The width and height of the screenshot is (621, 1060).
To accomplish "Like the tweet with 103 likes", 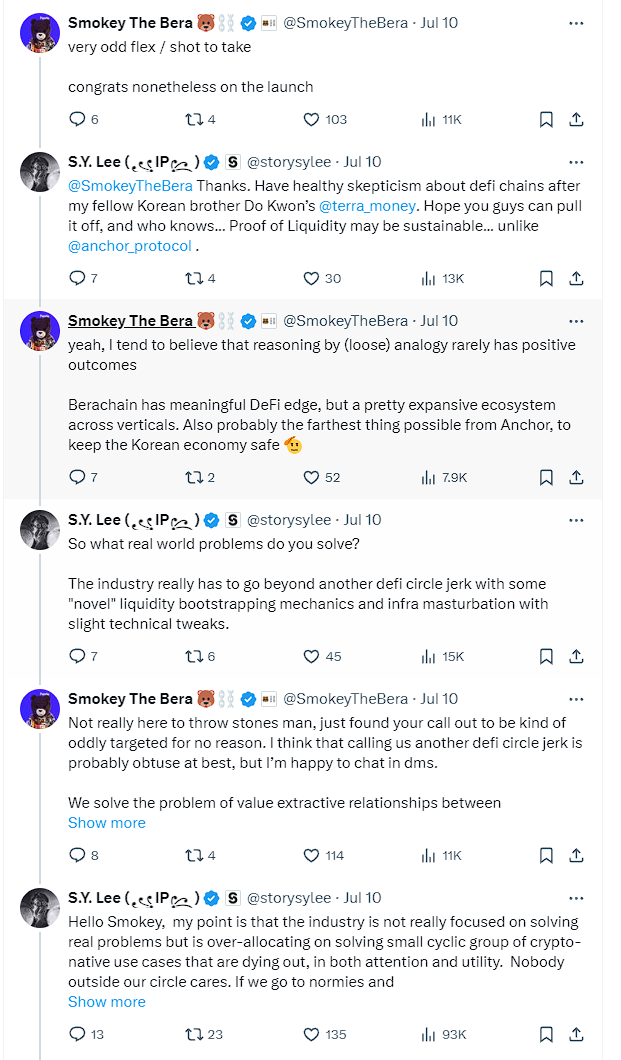I will click(312, 119).
